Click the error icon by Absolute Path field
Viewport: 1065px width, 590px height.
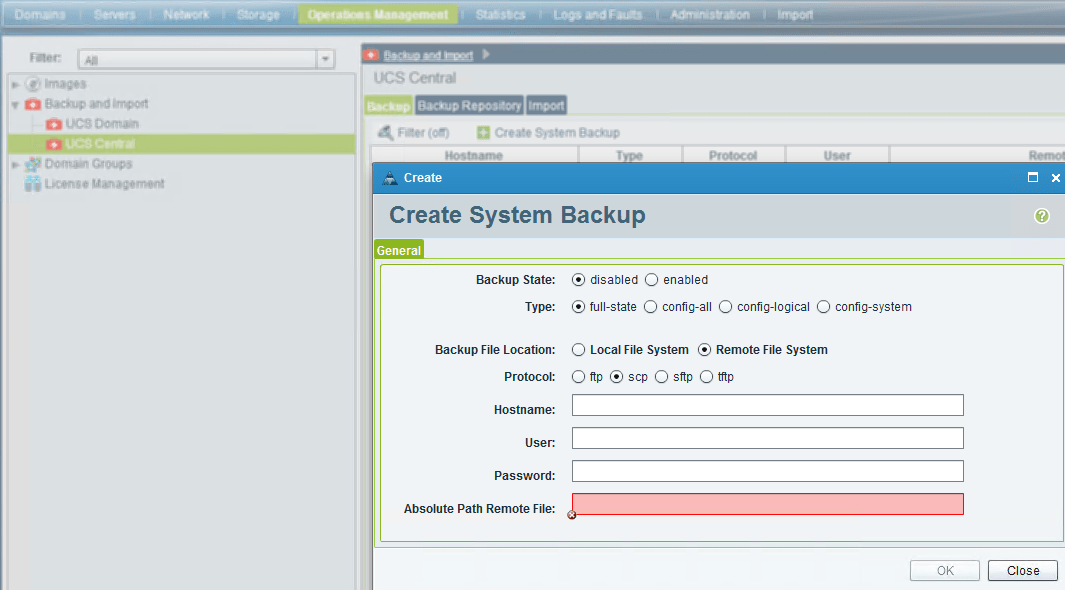pyautogui.click(x=572, y=515)
